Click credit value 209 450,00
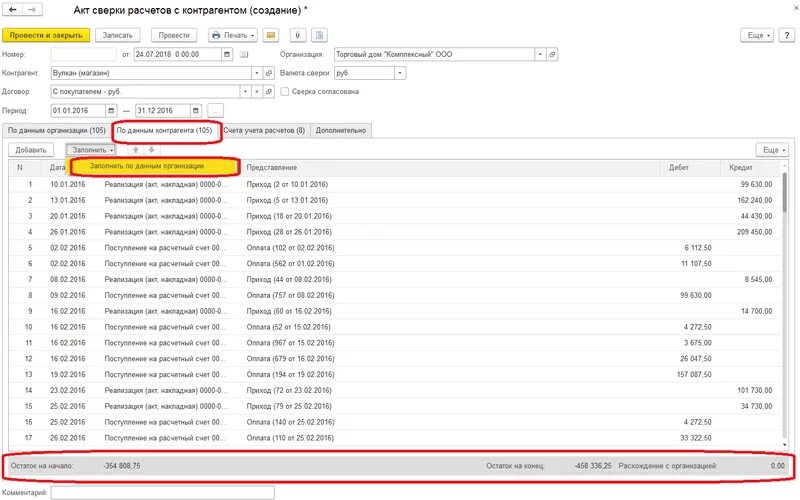This screenshot has width=800, height=500. coord(755,232)
